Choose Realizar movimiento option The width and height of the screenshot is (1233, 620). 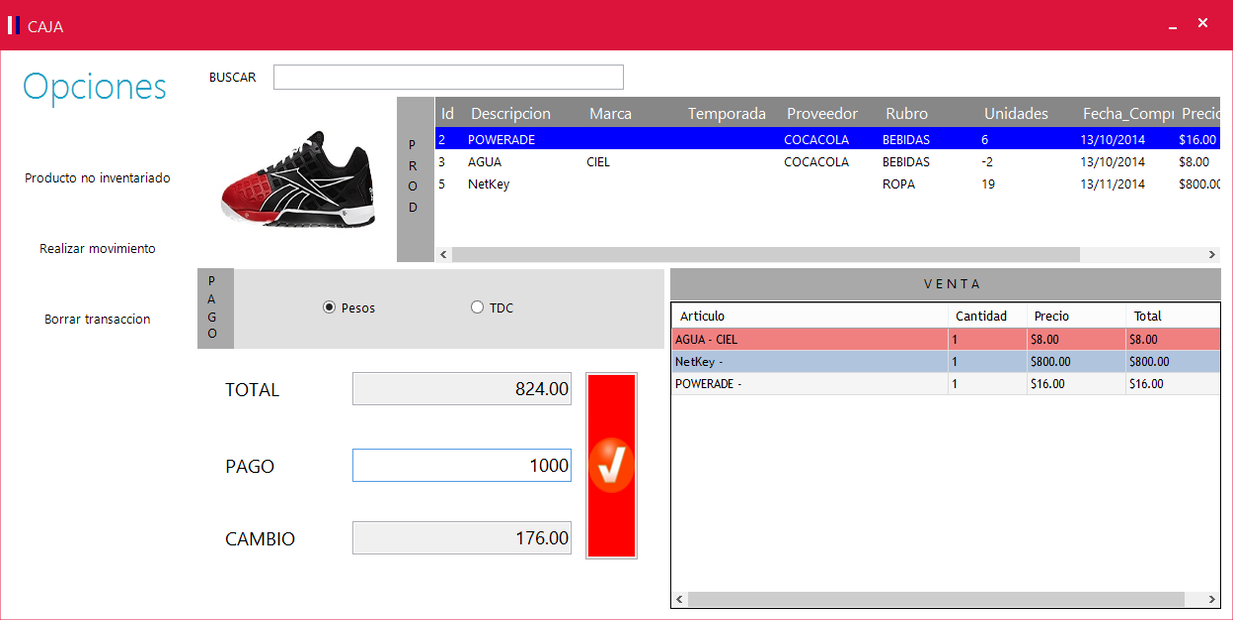[x=98, y=249]
